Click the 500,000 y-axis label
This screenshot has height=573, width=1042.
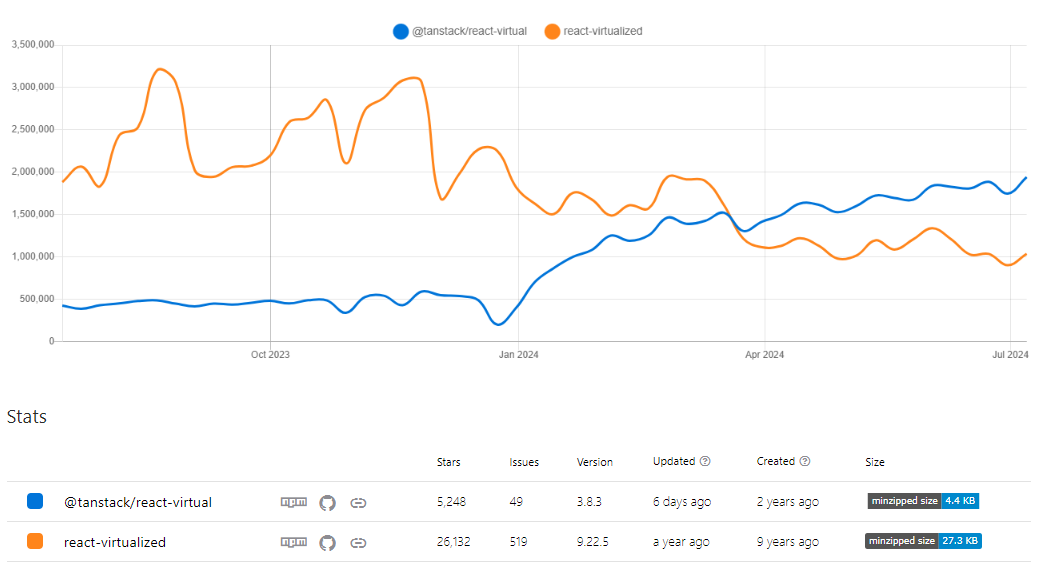pos(37,299)
